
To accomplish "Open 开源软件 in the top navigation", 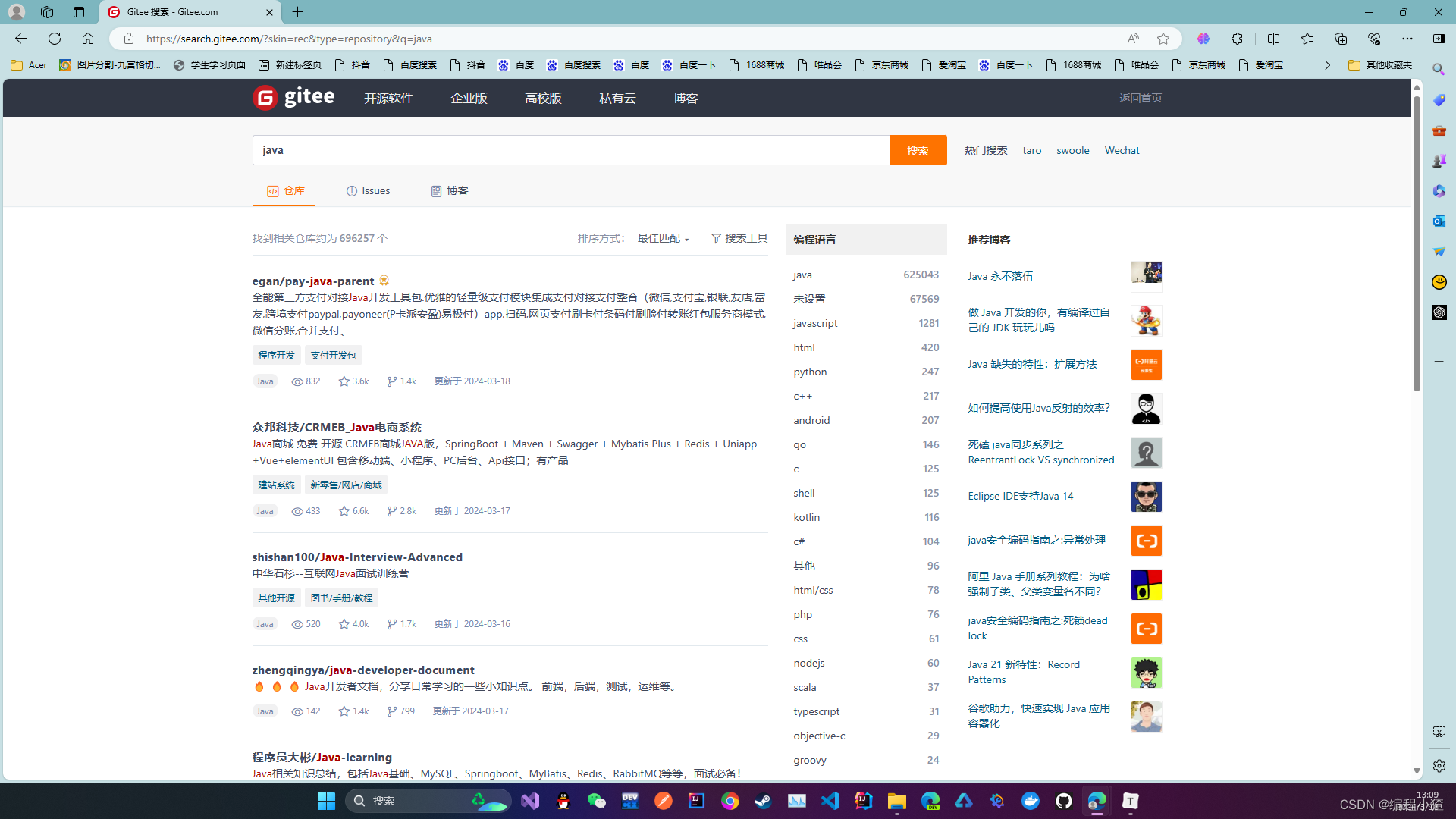I will tap(388, 98).
